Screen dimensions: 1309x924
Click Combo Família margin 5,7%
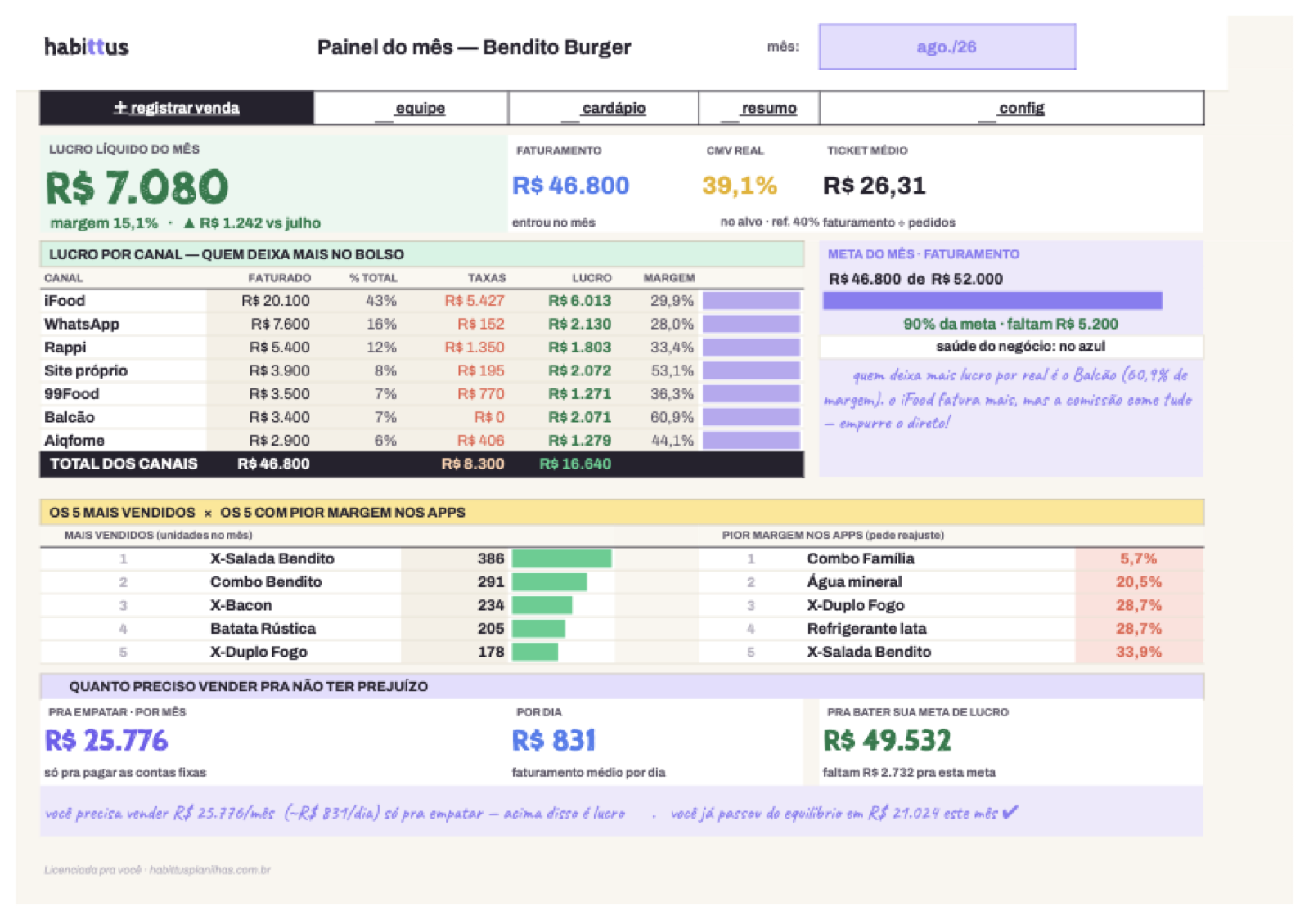1139,558
